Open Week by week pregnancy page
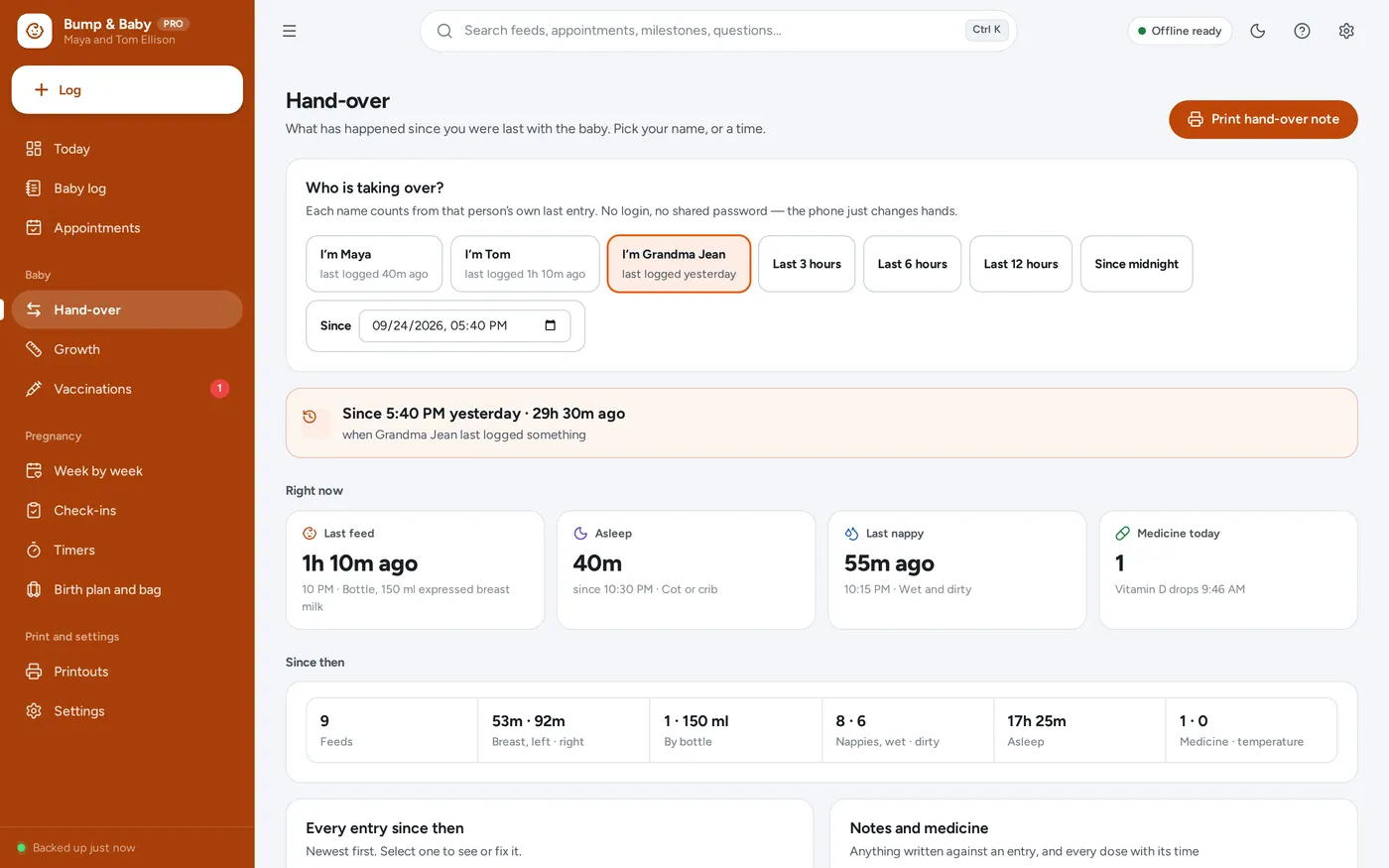1389x868 pixels. tap(127, 471)
